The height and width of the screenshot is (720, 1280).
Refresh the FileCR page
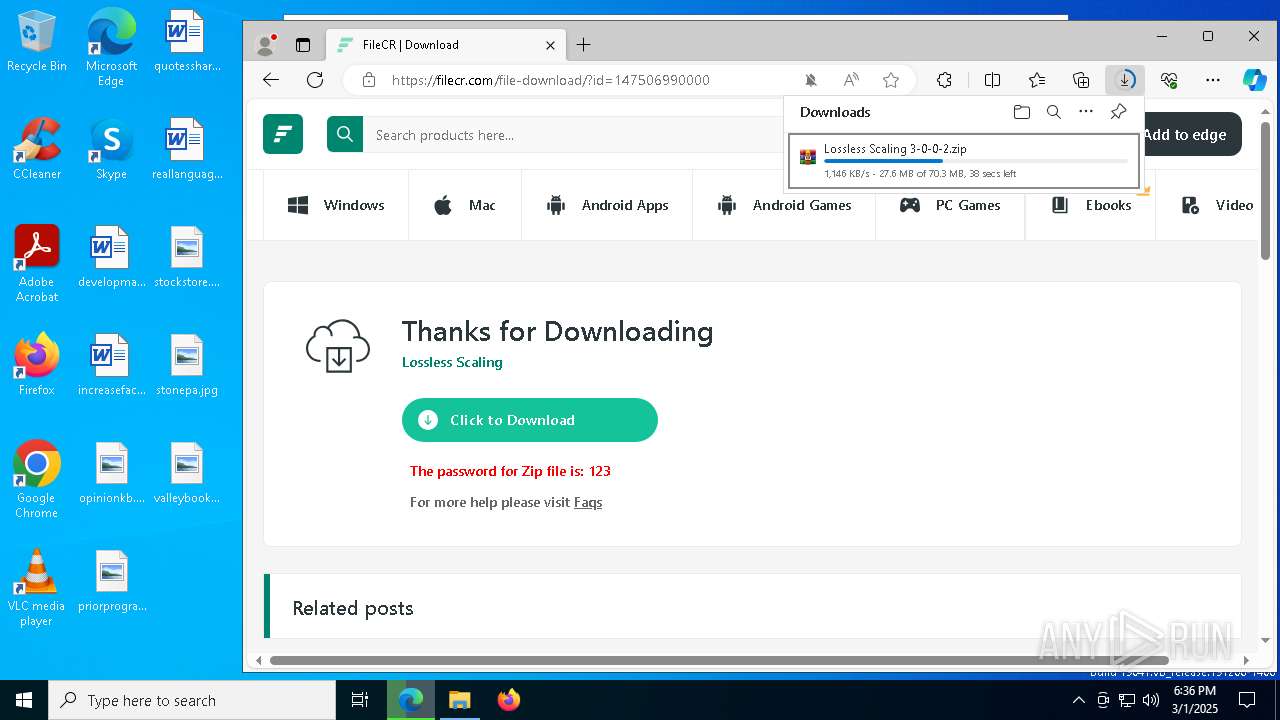pos(315,80)
